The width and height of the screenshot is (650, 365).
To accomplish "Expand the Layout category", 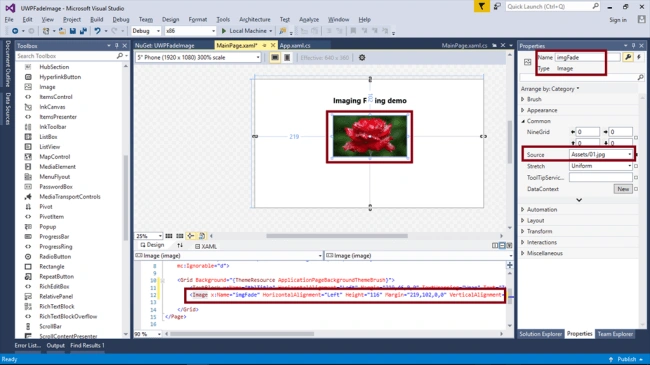I will pos(523,220).
